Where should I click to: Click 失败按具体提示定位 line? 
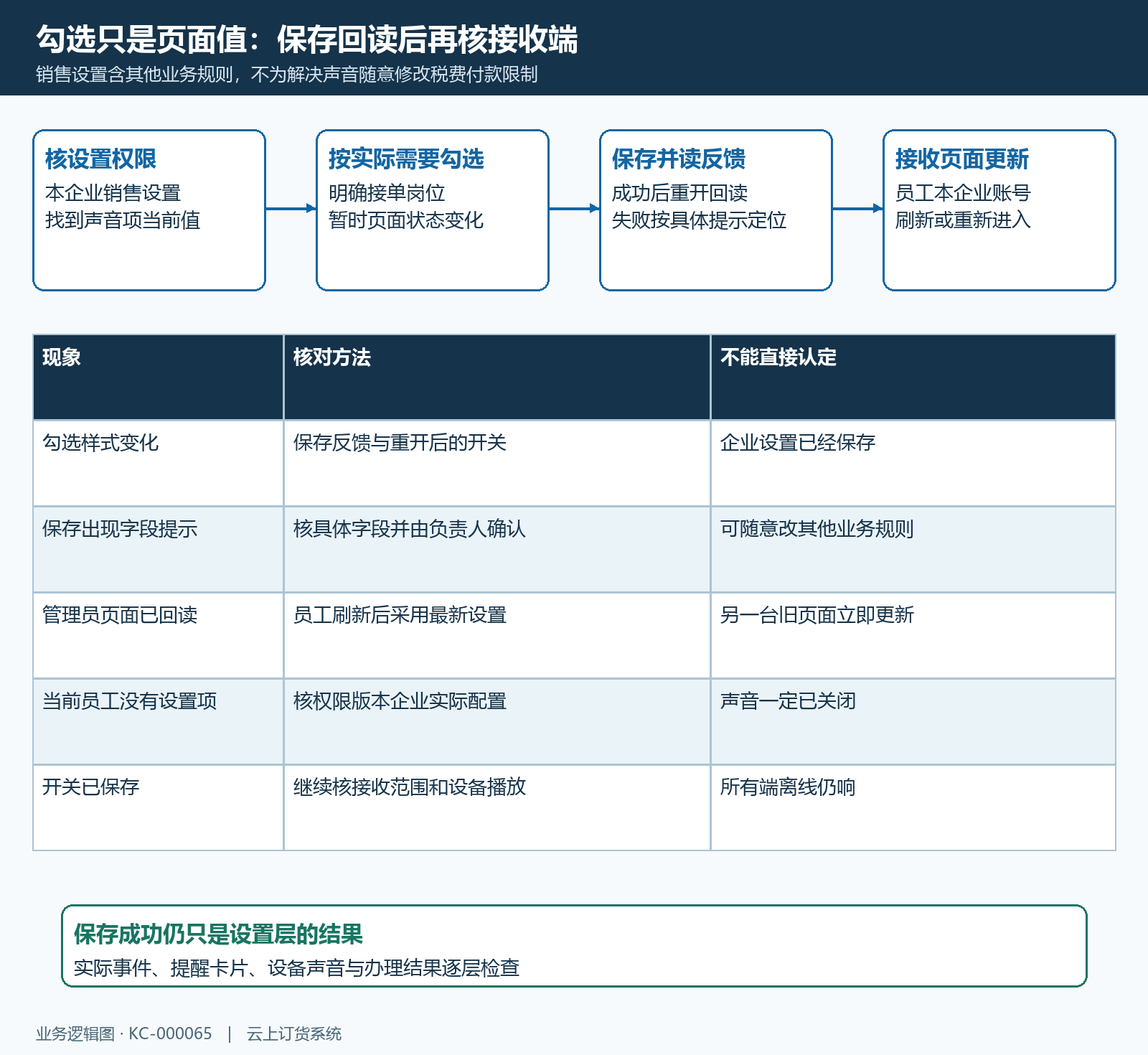(699, 220)
